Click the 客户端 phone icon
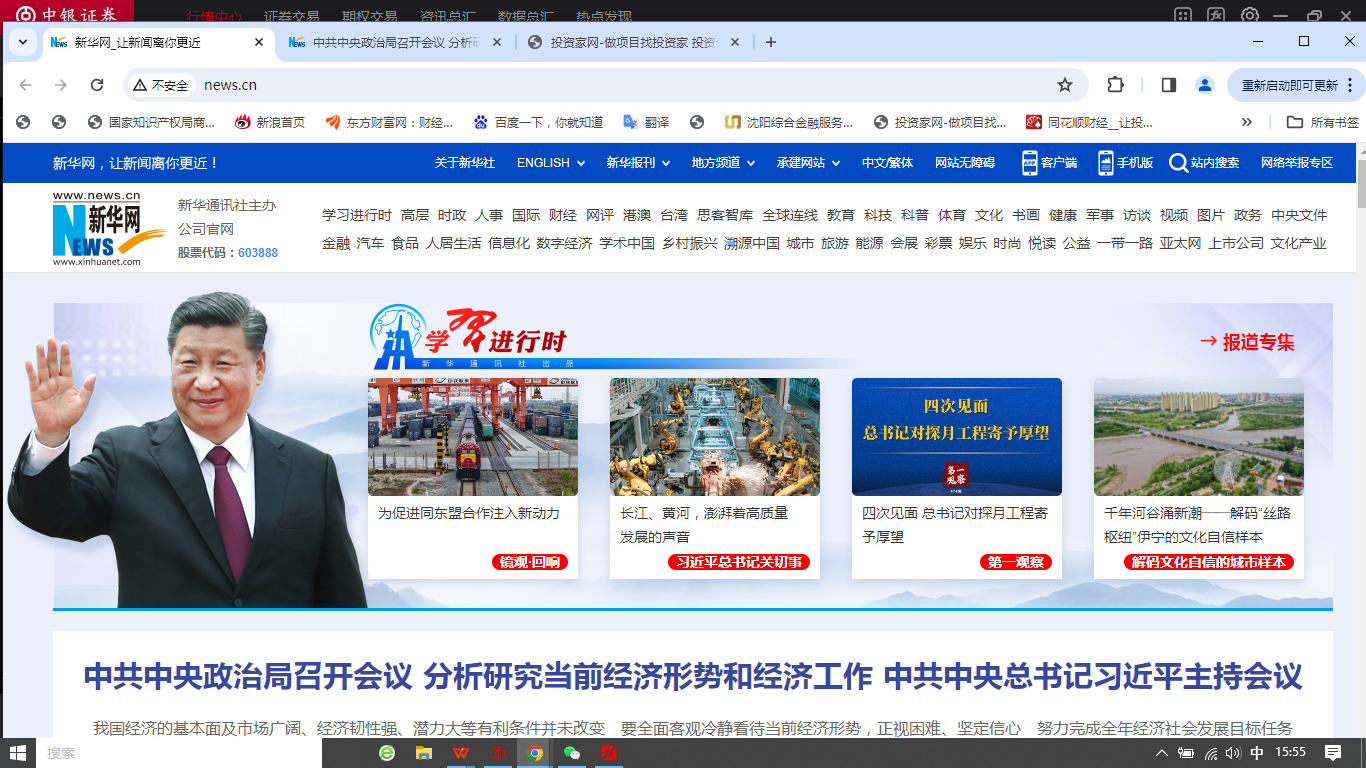 (x=1030, y=163)
